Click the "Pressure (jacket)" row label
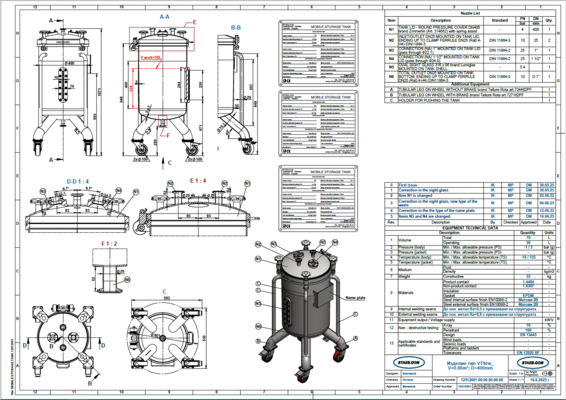 [x=413, y=252]
